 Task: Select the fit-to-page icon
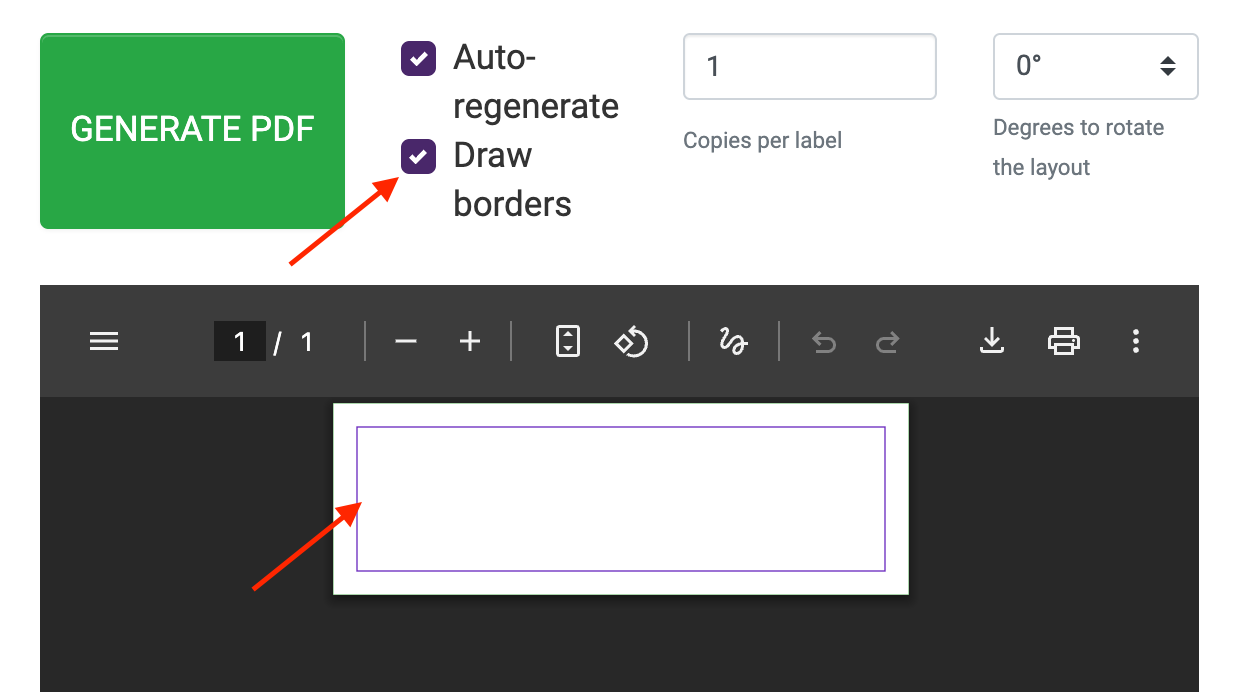567,341
